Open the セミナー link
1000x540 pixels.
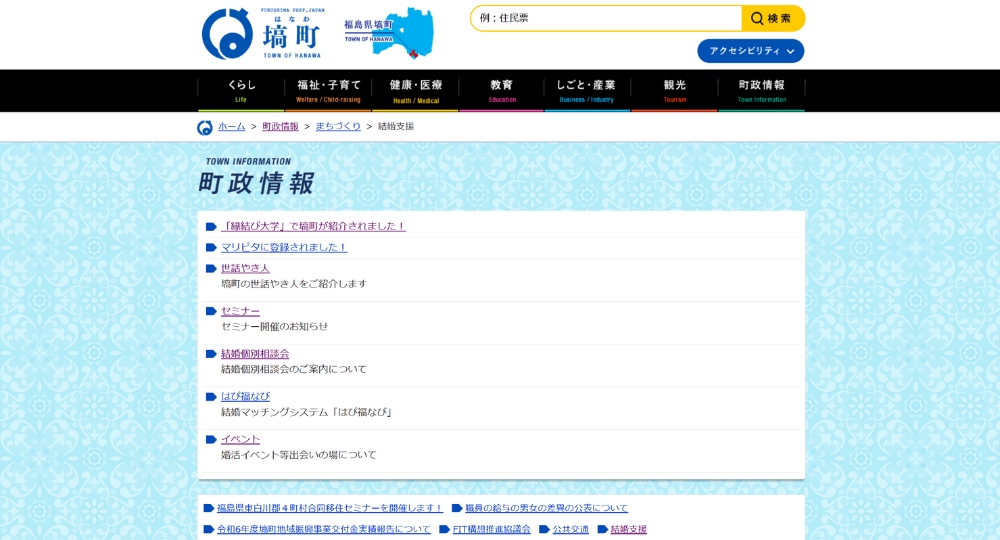click(x=240, y=311)
